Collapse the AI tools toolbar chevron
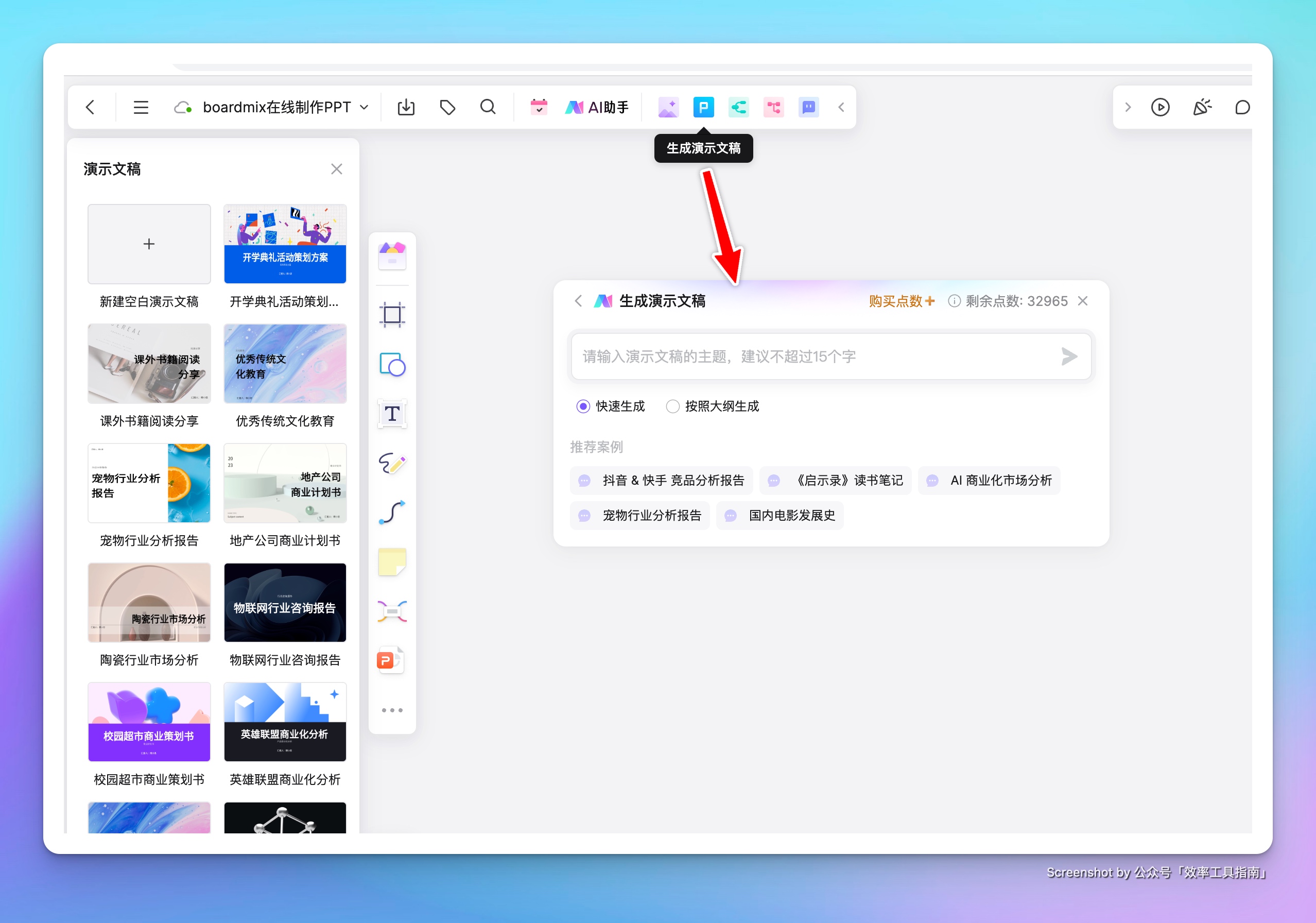Viewport: 1316px width, 923px height. [841, 107]
